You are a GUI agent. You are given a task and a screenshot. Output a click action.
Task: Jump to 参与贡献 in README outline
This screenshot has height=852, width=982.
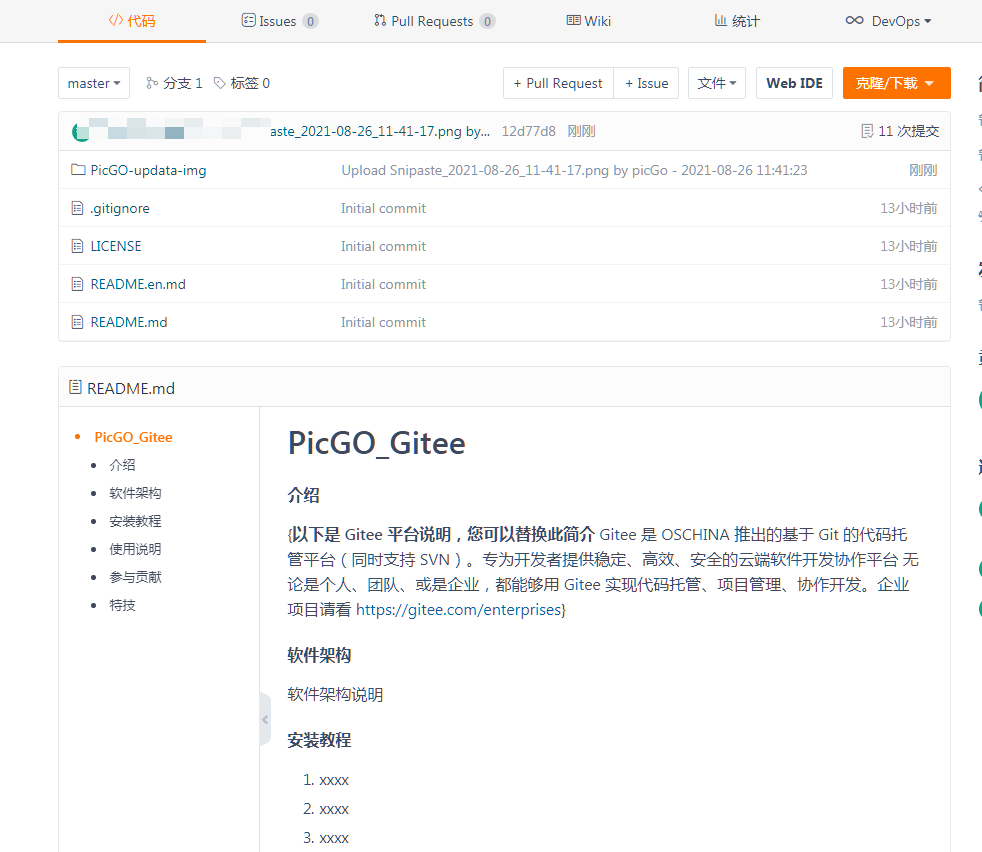(x=135, y=577)
